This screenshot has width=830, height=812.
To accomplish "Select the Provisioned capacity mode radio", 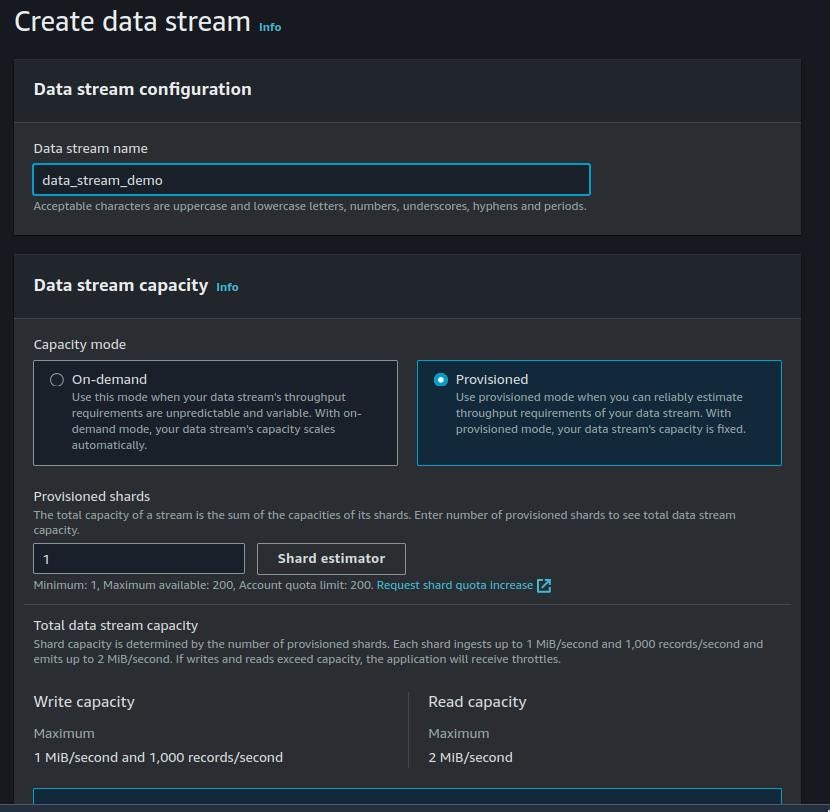I will pyautogui.click(x=440, y=380).
